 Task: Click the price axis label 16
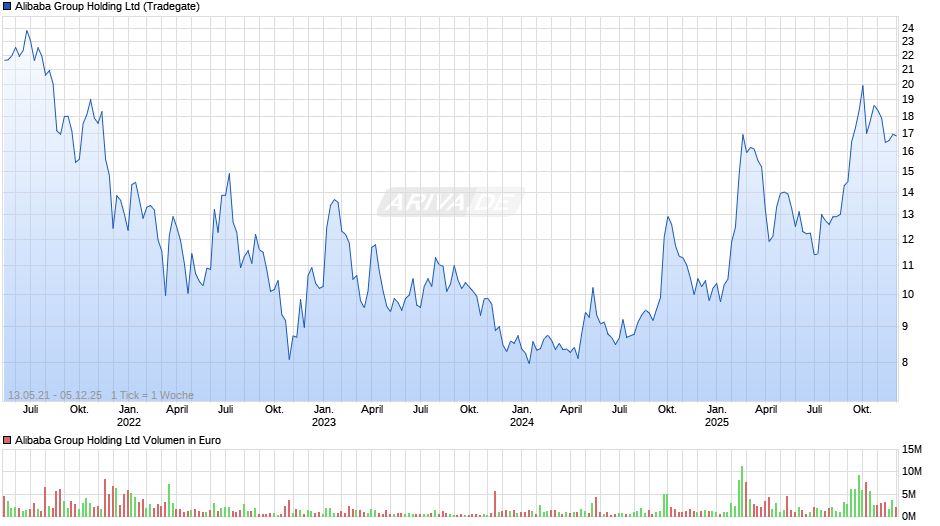[908, 152]
